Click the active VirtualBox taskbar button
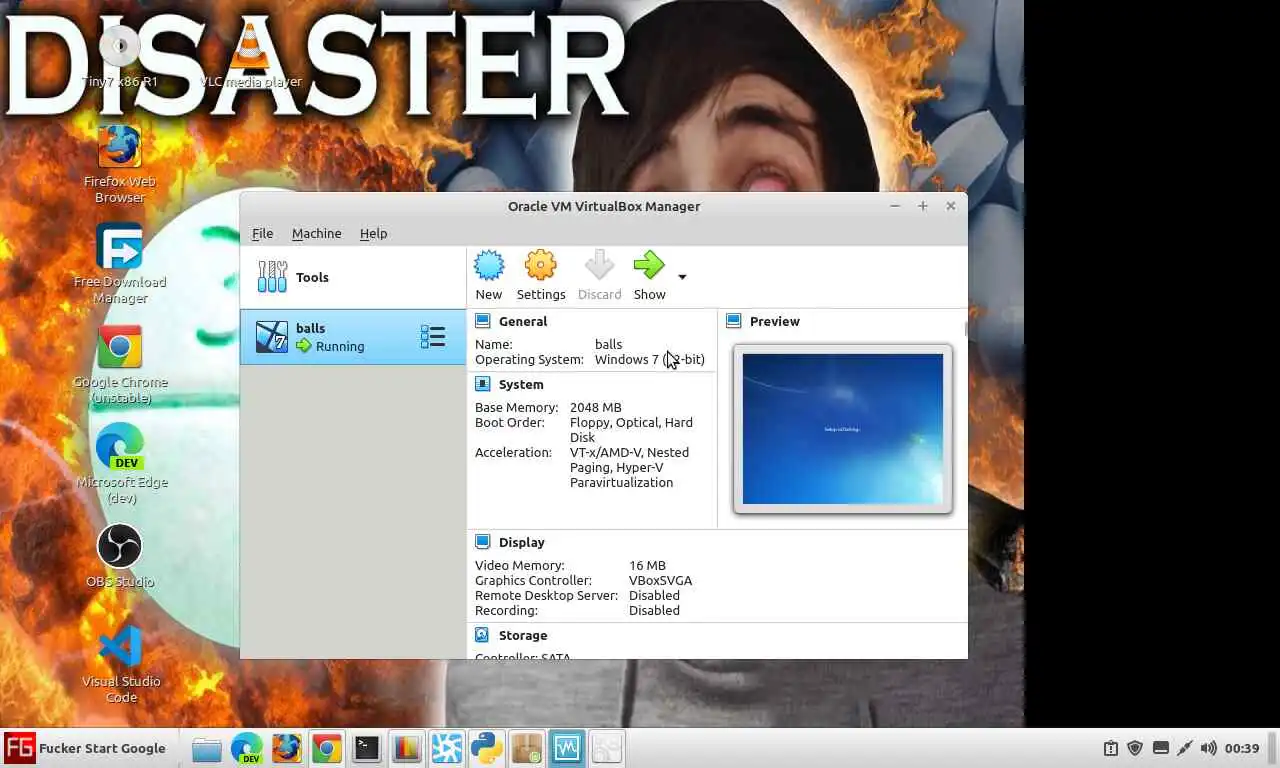 [x=567, y=748]
